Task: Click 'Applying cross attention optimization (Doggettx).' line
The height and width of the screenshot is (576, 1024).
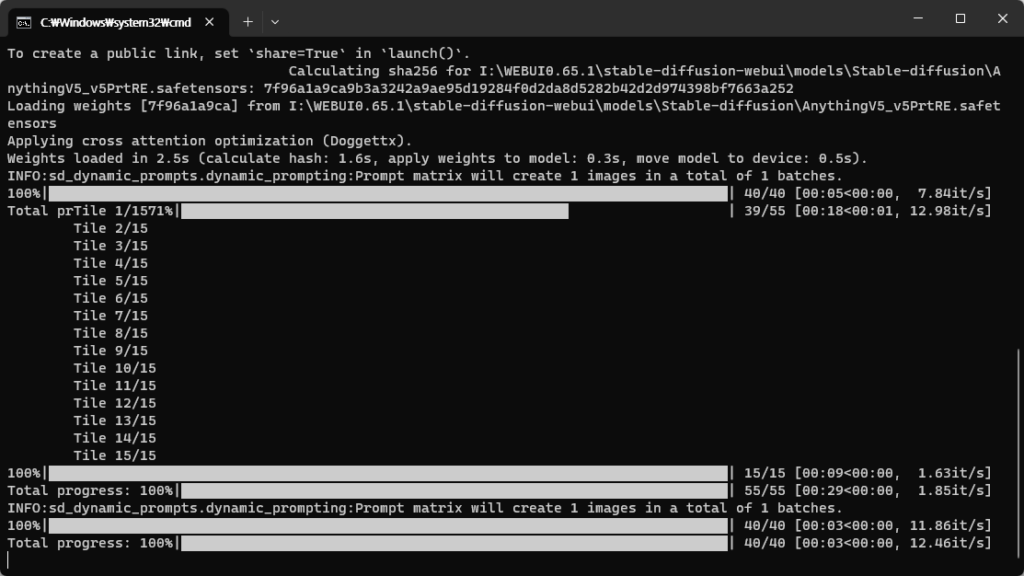Action: coord(210,141)
